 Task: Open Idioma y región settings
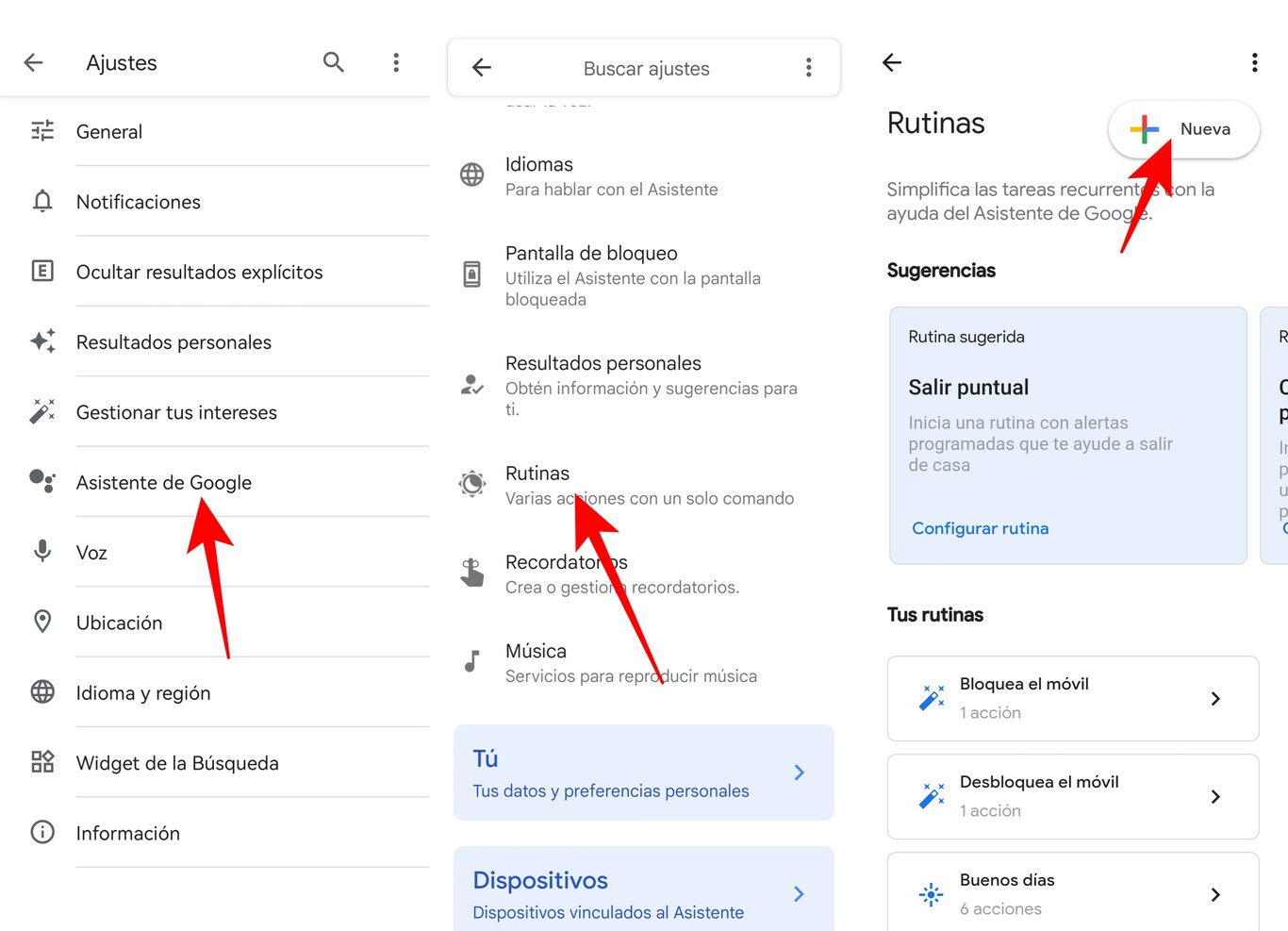(x=215, y=692)
